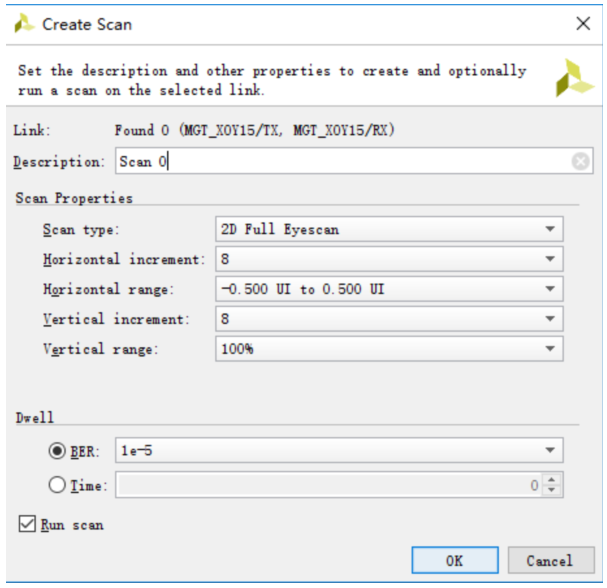
Task: Click the Vivado logo beside the dialog description
Action: click(574, 77)
